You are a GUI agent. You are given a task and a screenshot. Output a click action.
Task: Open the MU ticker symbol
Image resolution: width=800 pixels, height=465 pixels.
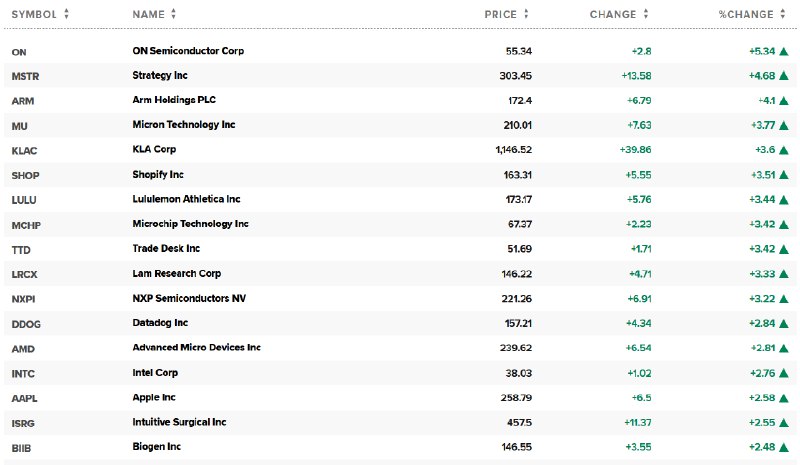pos(19,126)
